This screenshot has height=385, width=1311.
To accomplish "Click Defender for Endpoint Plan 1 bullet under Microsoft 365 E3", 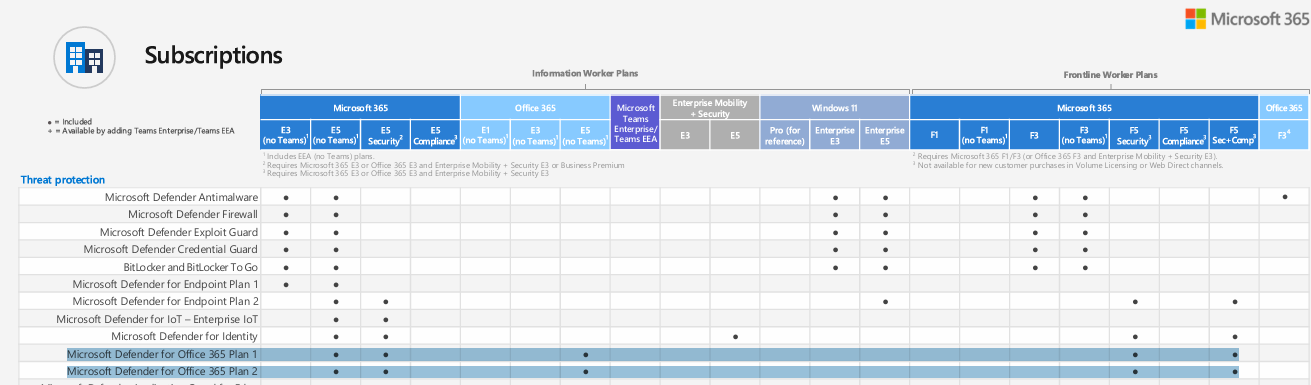I will tap(285, 284).
